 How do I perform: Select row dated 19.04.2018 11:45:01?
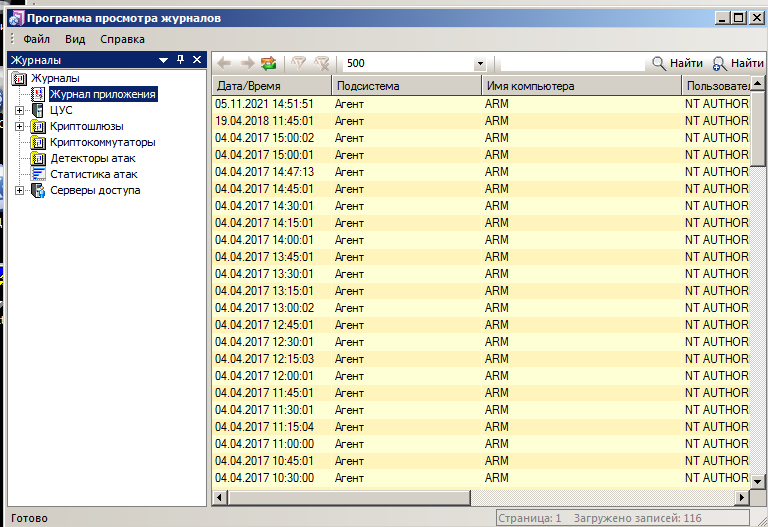coord(480,121)
